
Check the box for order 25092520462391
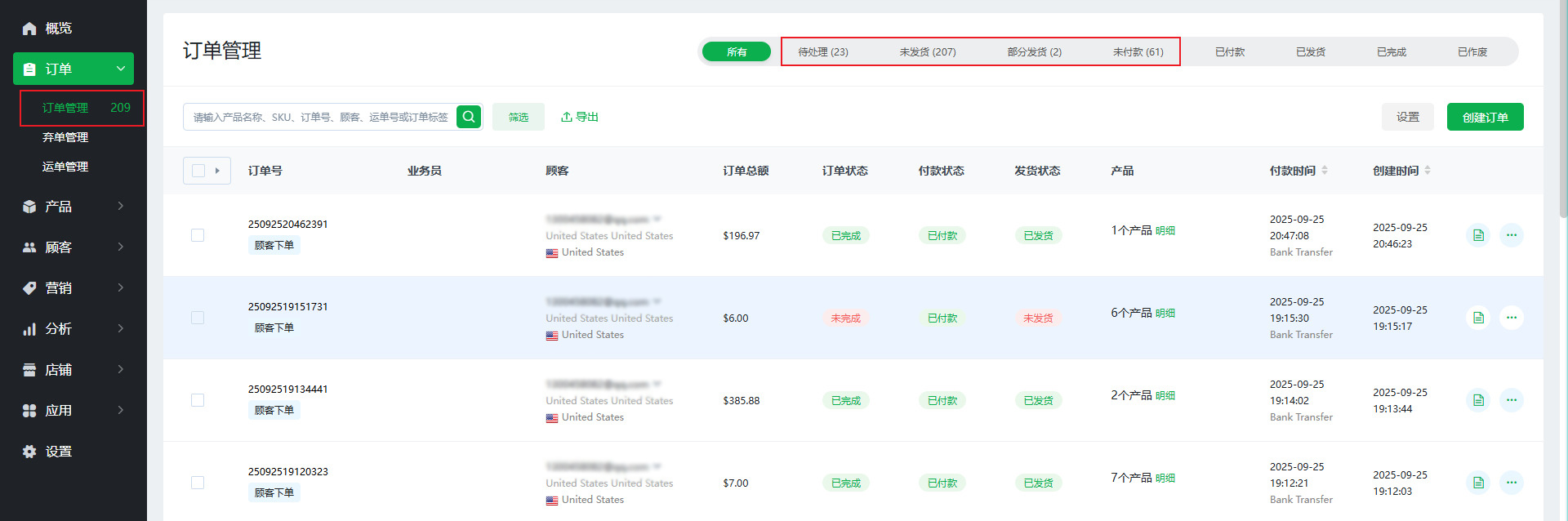point(198,235)
